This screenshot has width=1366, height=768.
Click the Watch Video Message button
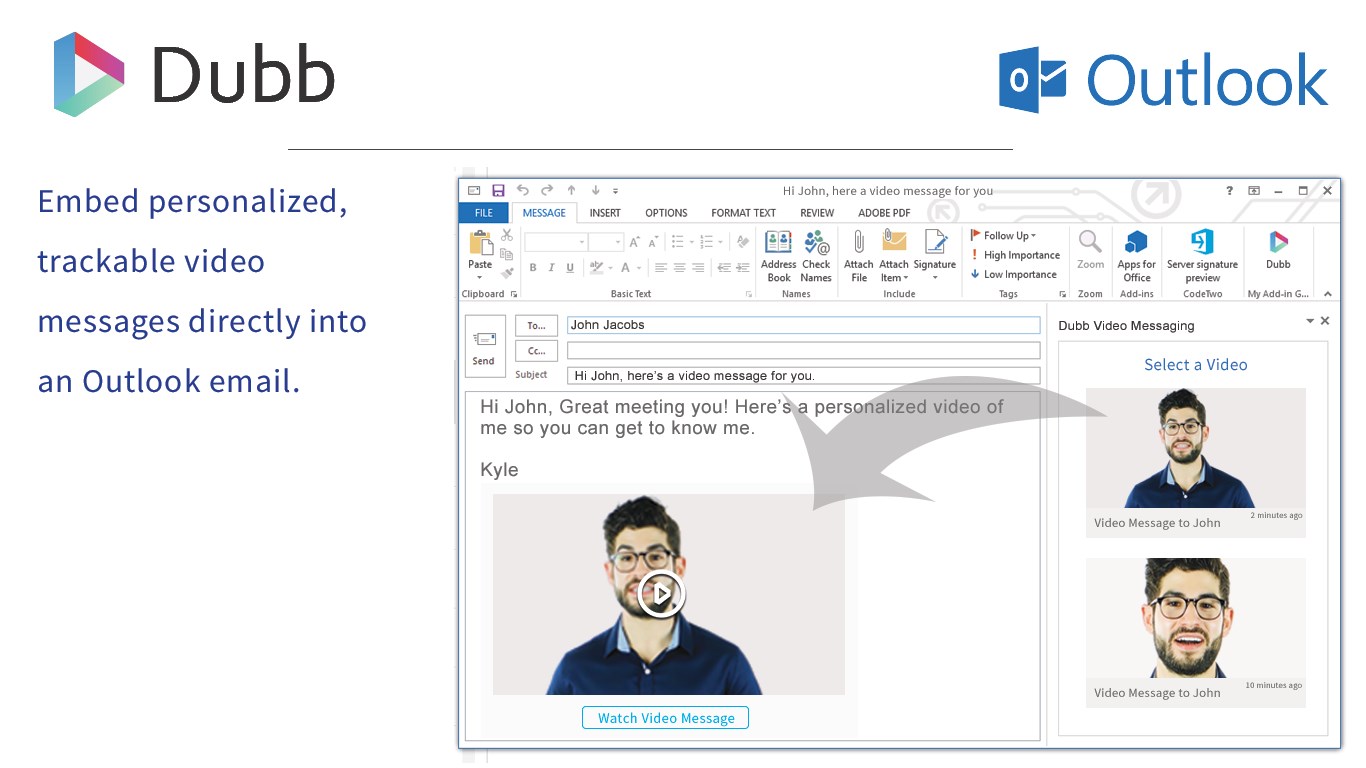666,718
